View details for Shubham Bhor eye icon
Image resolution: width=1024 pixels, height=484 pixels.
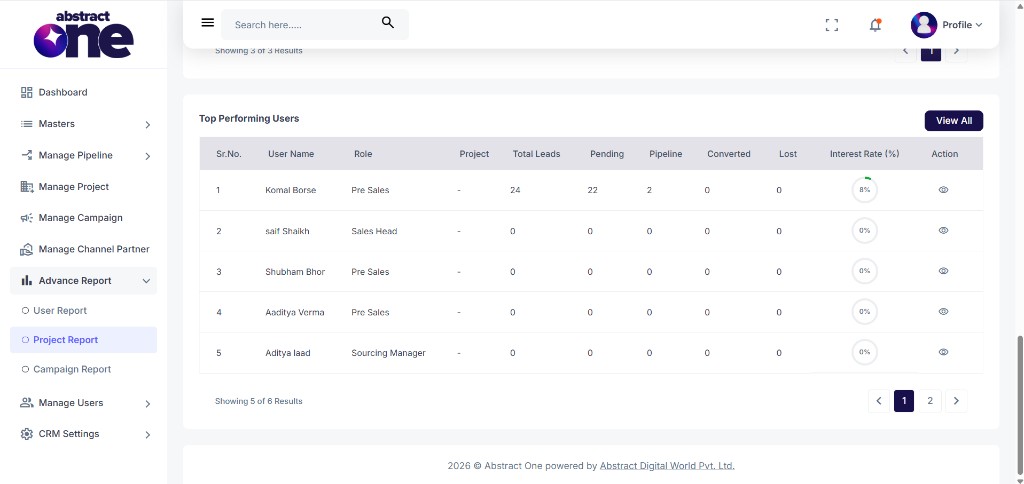[943, 271]
